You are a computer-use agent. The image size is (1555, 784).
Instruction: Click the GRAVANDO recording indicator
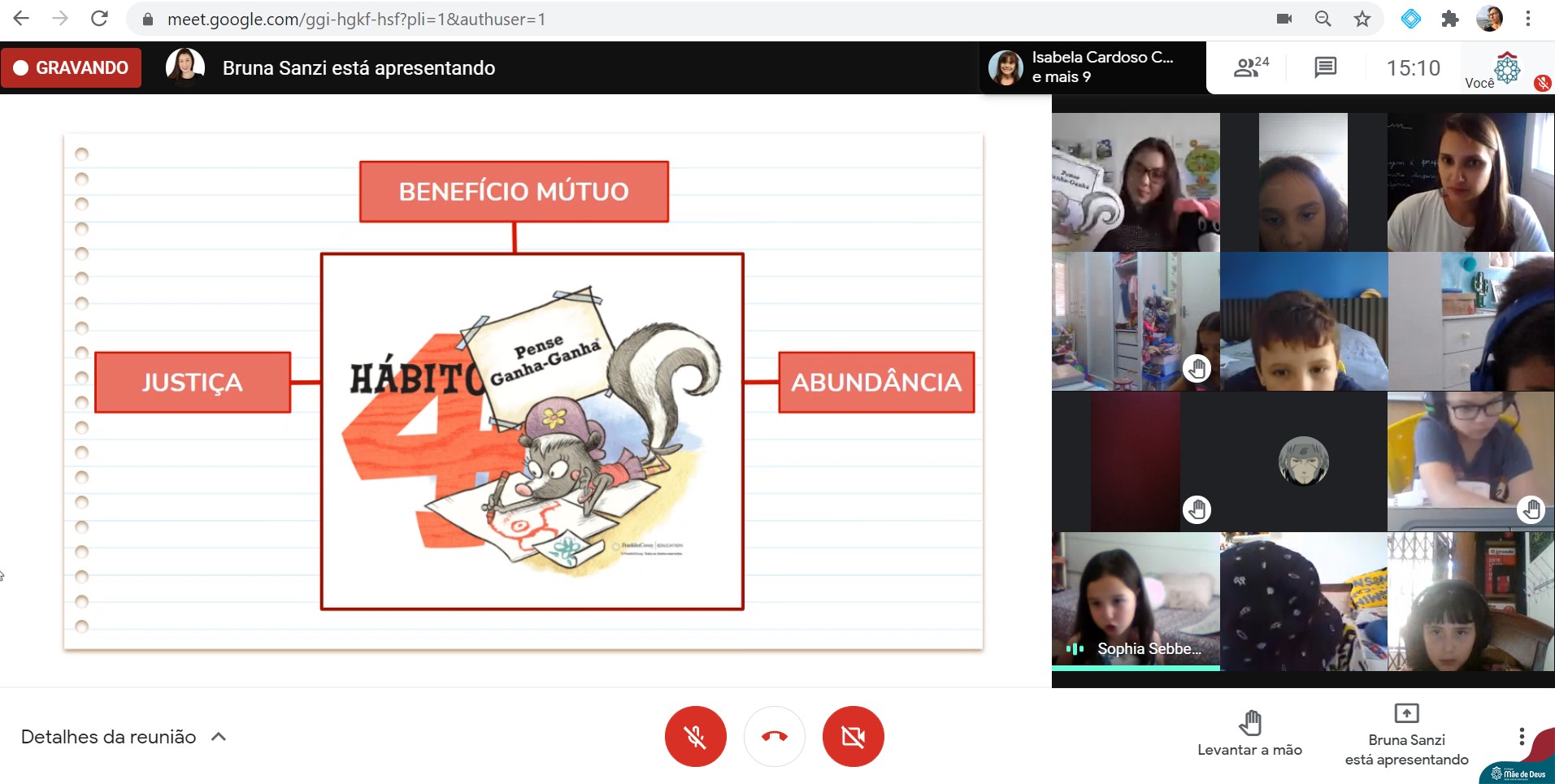(72, 67)
